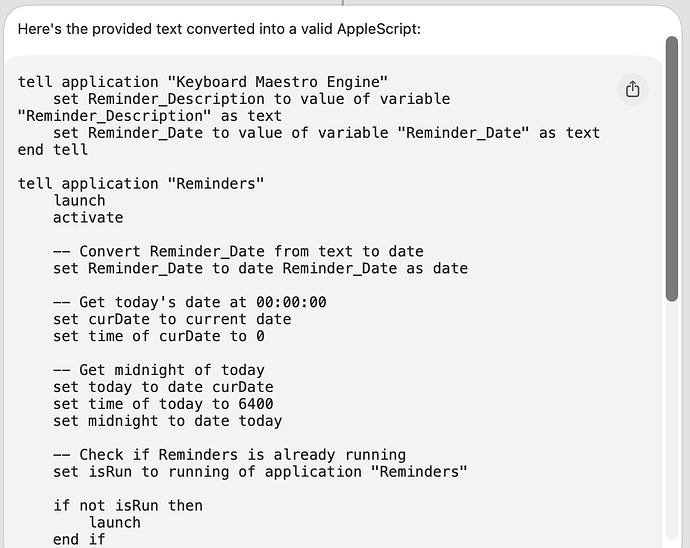Click the 'Get midnight of today' comment
Image resolution: width=690 pixels, height=548 pixels.
tap(159, 370)
